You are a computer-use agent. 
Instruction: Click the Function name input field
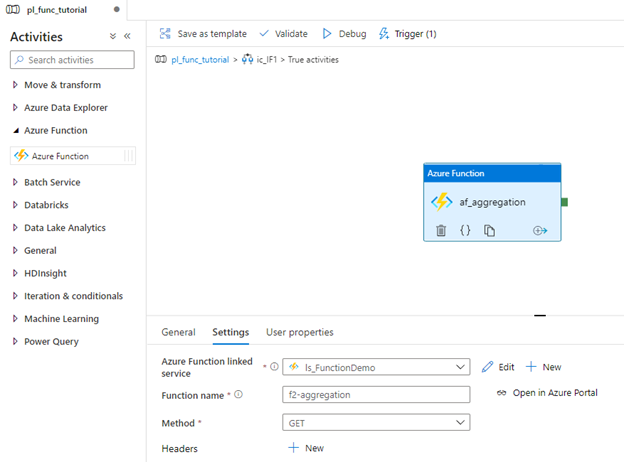[x=376, y=395]
